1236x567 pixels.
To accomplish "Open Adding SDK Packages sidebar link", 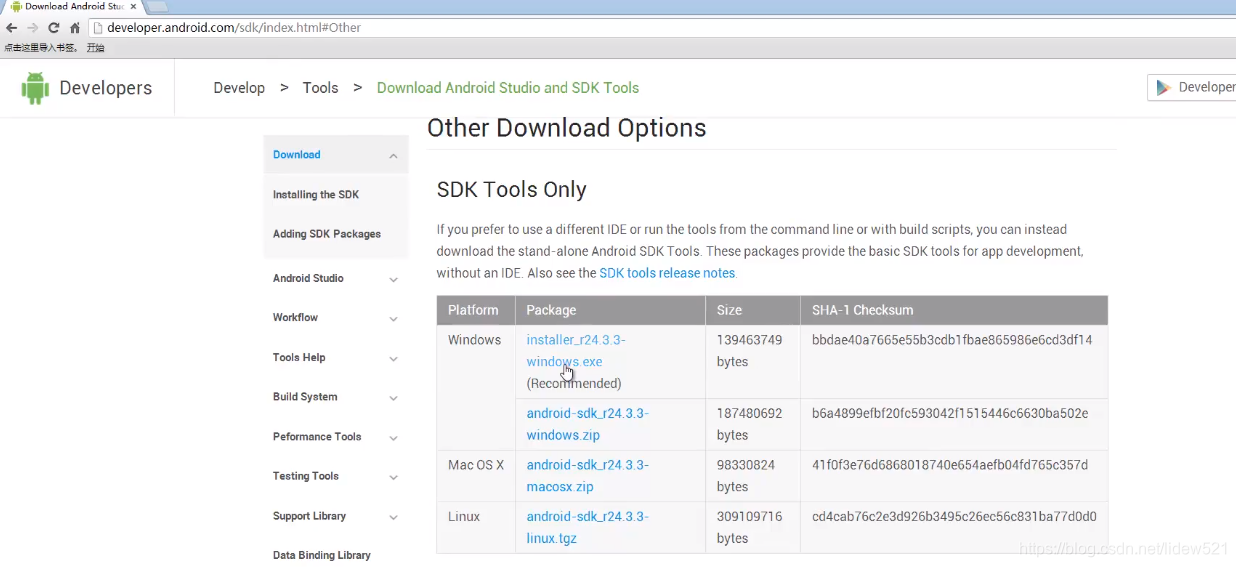I will 327,234.
